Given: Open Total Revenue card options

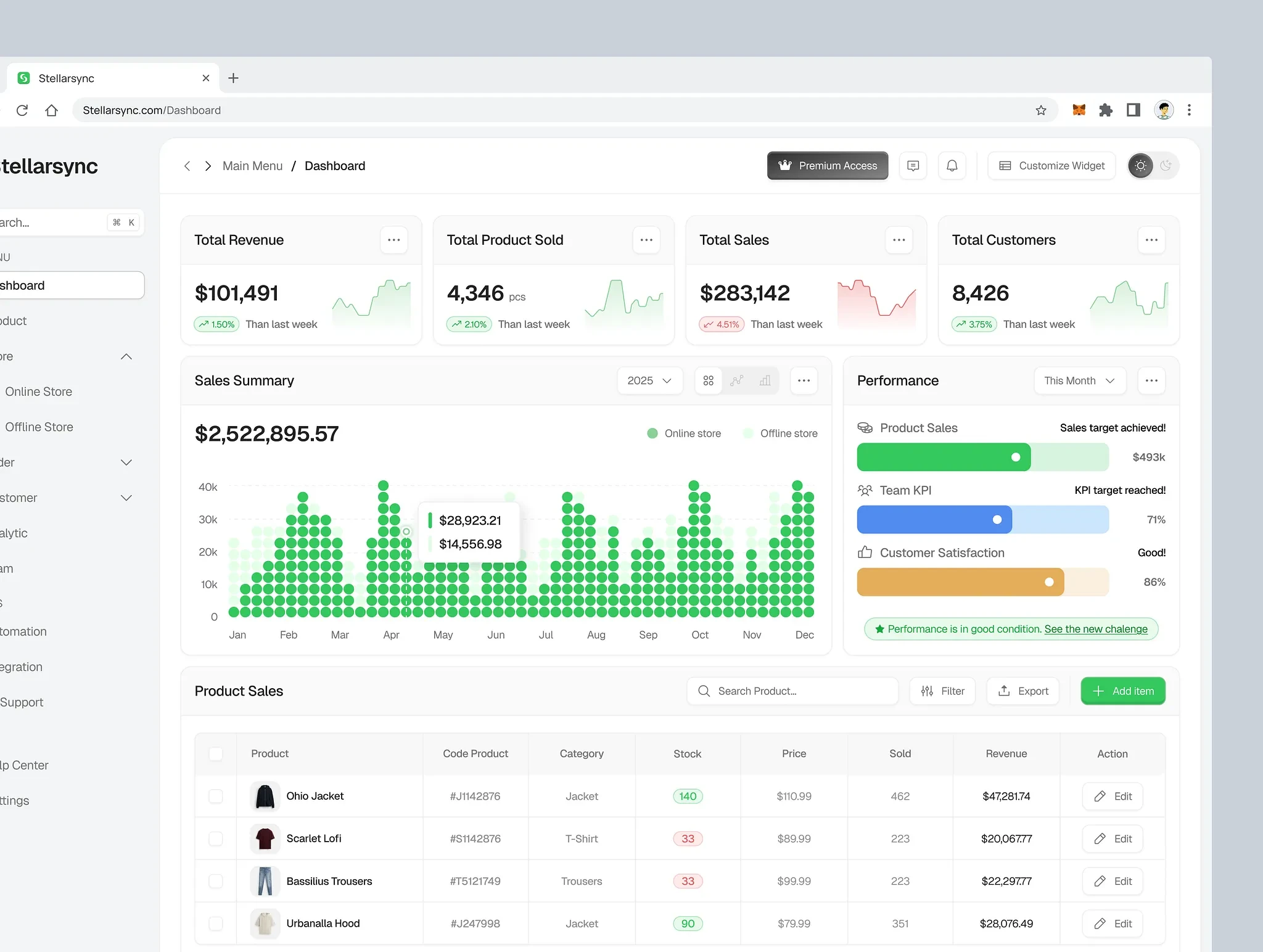Looking at the screenshot, I should (x=394, y=240).
